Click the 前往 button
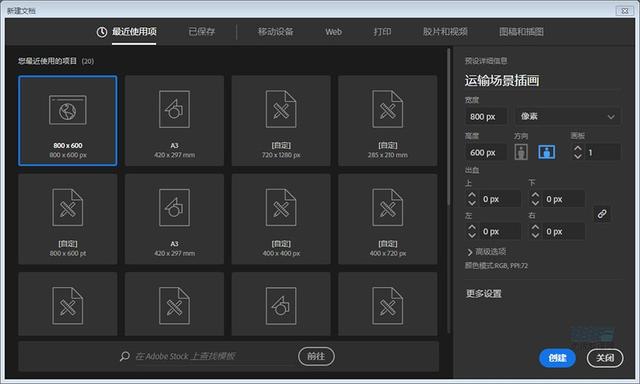 [316, 356]
